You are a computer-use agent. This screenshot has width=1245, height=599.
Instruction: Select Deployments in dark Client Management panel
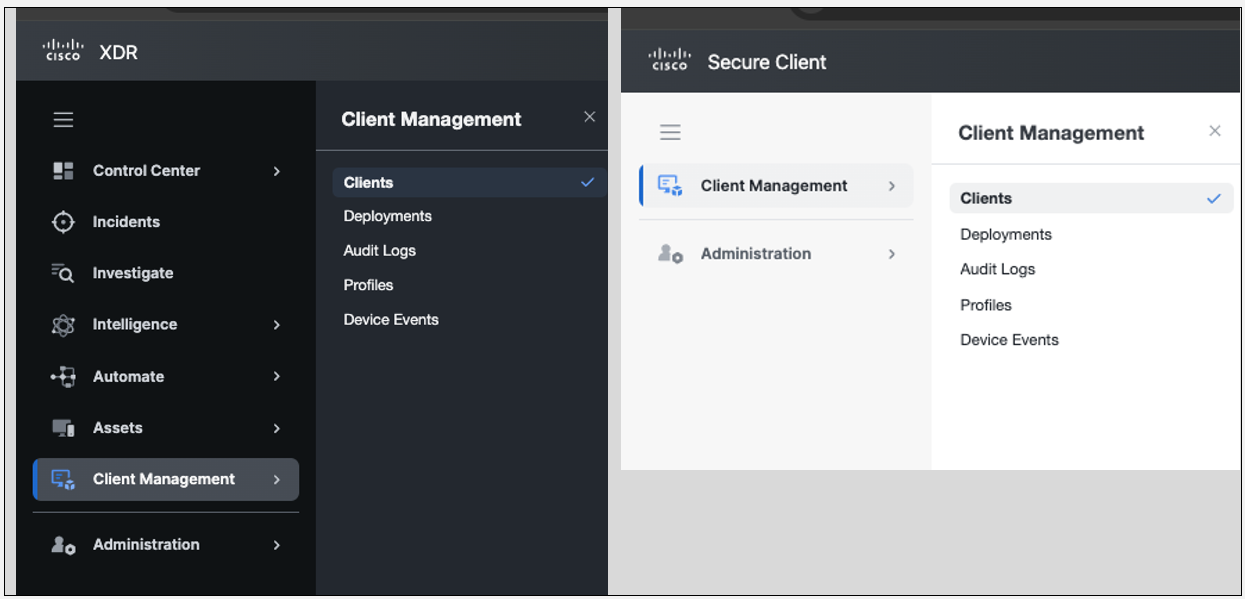388,216
